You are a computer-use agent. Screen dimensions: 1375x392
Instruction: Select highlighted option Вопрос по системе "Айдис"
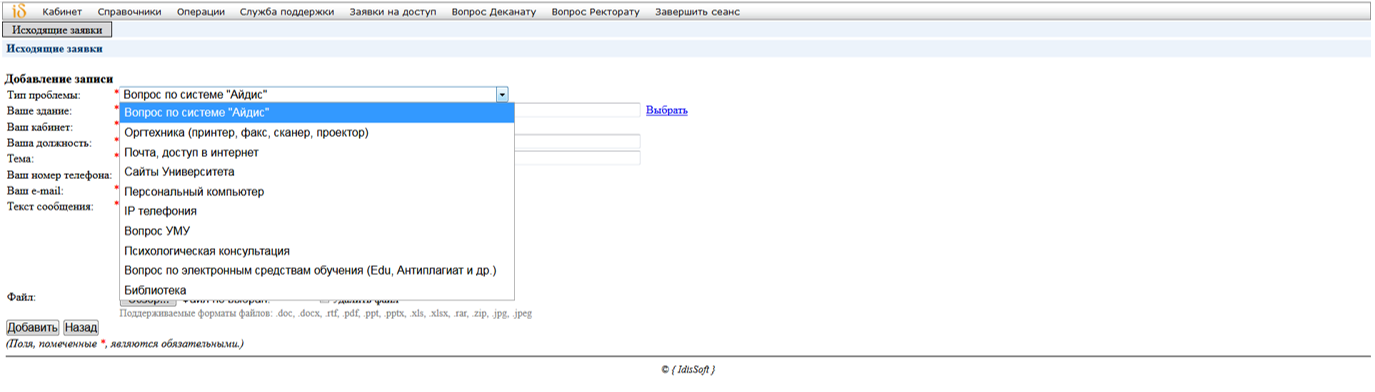point(316,113)
